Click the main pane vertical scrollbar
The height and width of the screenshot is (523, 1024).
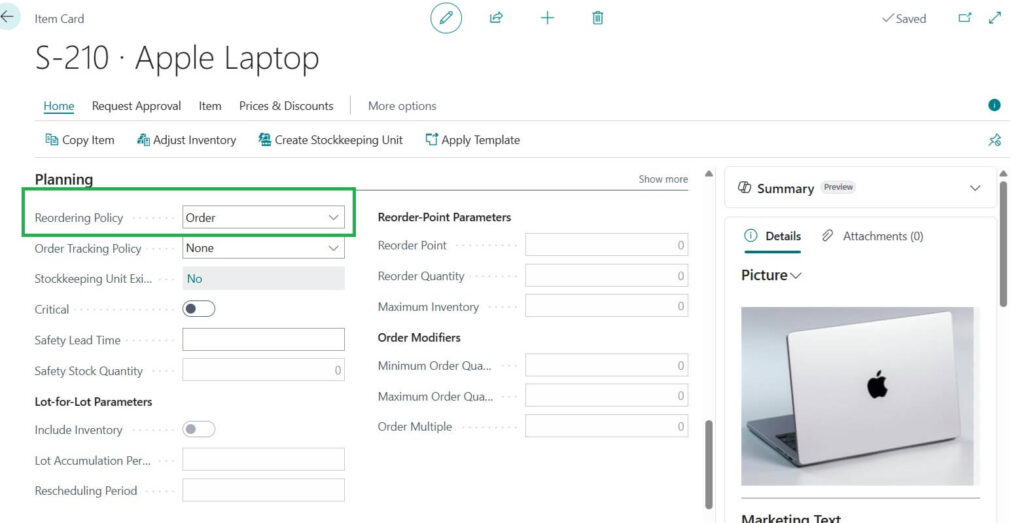click(x=709, y=464)
